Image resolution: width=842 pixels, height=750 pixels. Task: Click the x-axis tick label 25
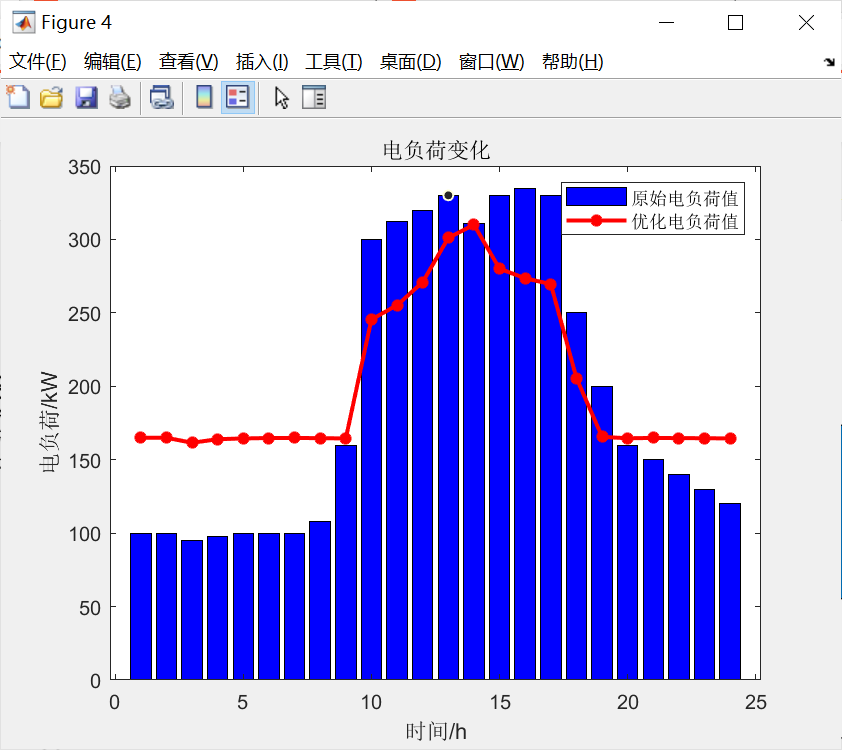(756, 702)
